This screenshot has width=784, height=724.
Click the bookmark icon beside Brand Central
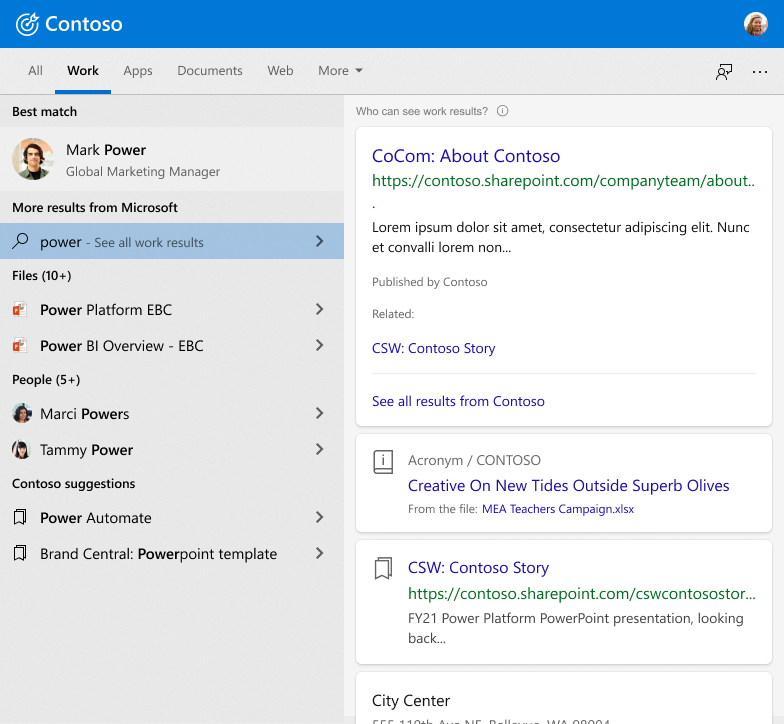[20, 553]
